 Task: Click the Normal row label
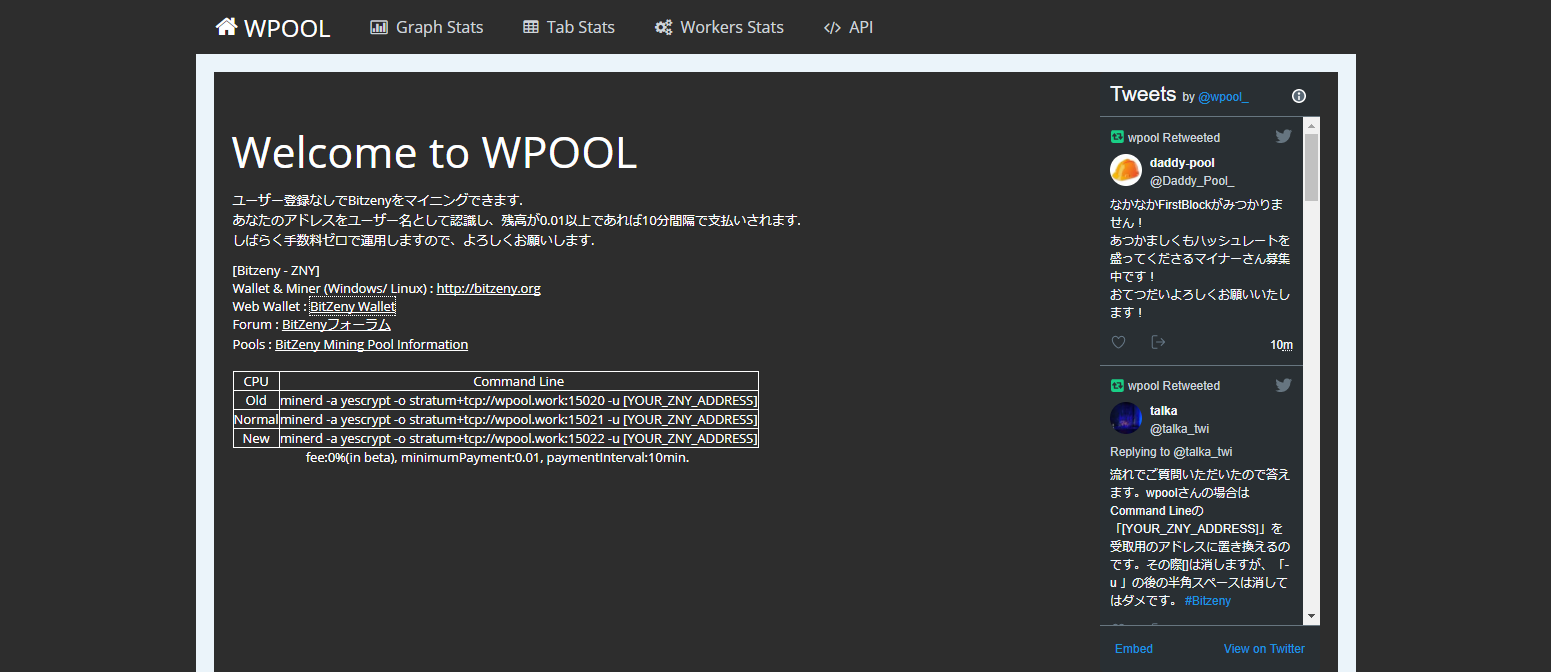pyautogui.click(x=256, y=419)
